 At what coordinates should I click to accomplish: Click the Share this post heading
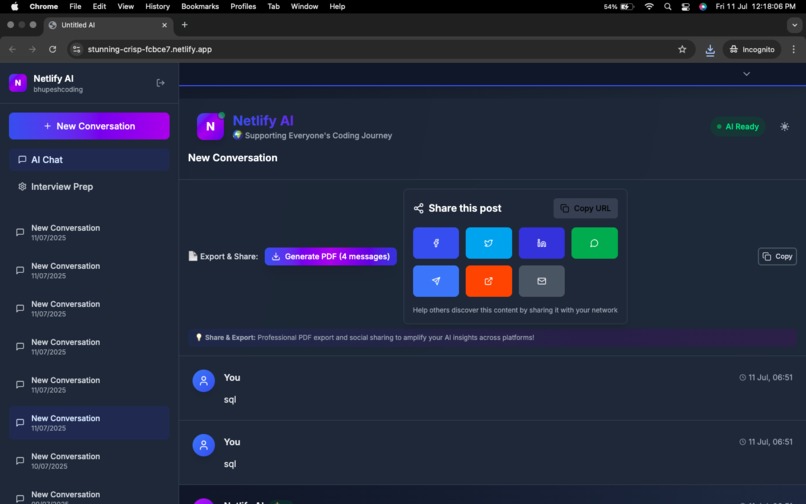coord(465,208)
